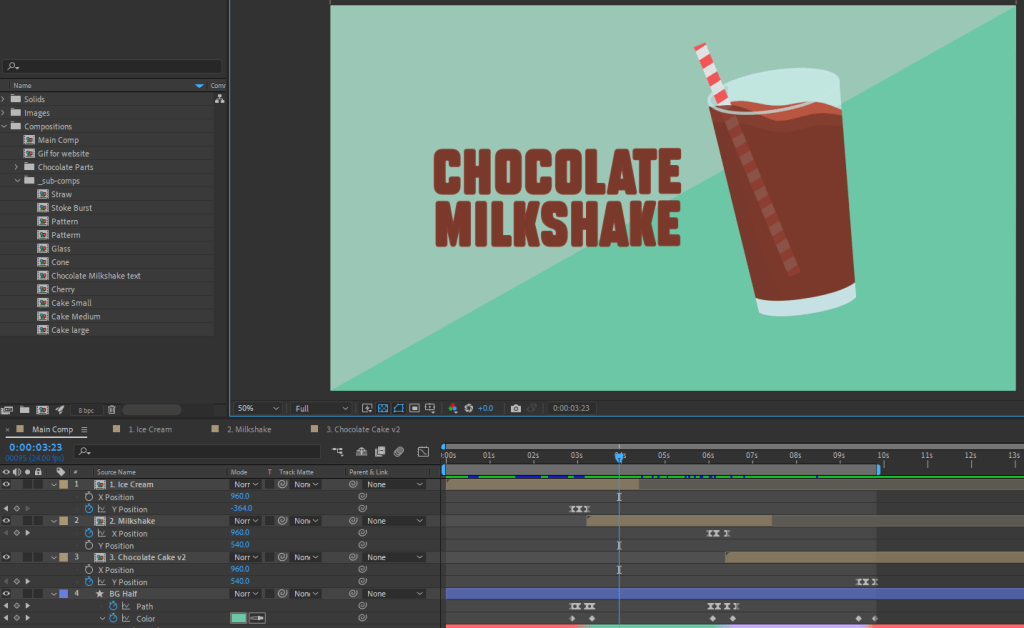
Task: Click the trash icon to delete selected item
Action: [112, 409]
